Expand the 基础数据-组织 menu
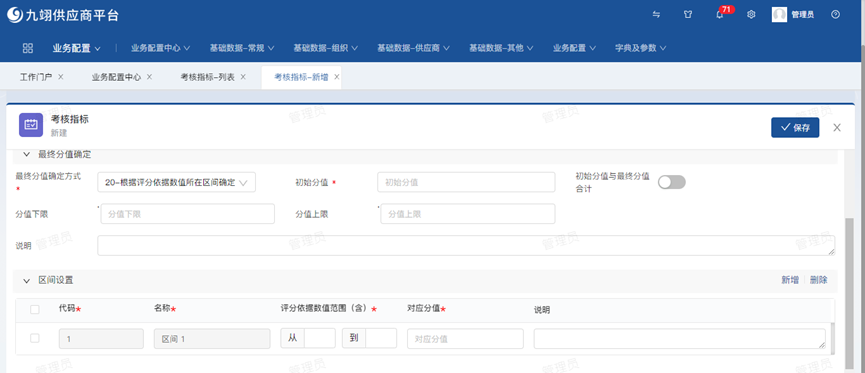Image resolution: width=865 pixels, height=373 pixels. pos(325,48)
